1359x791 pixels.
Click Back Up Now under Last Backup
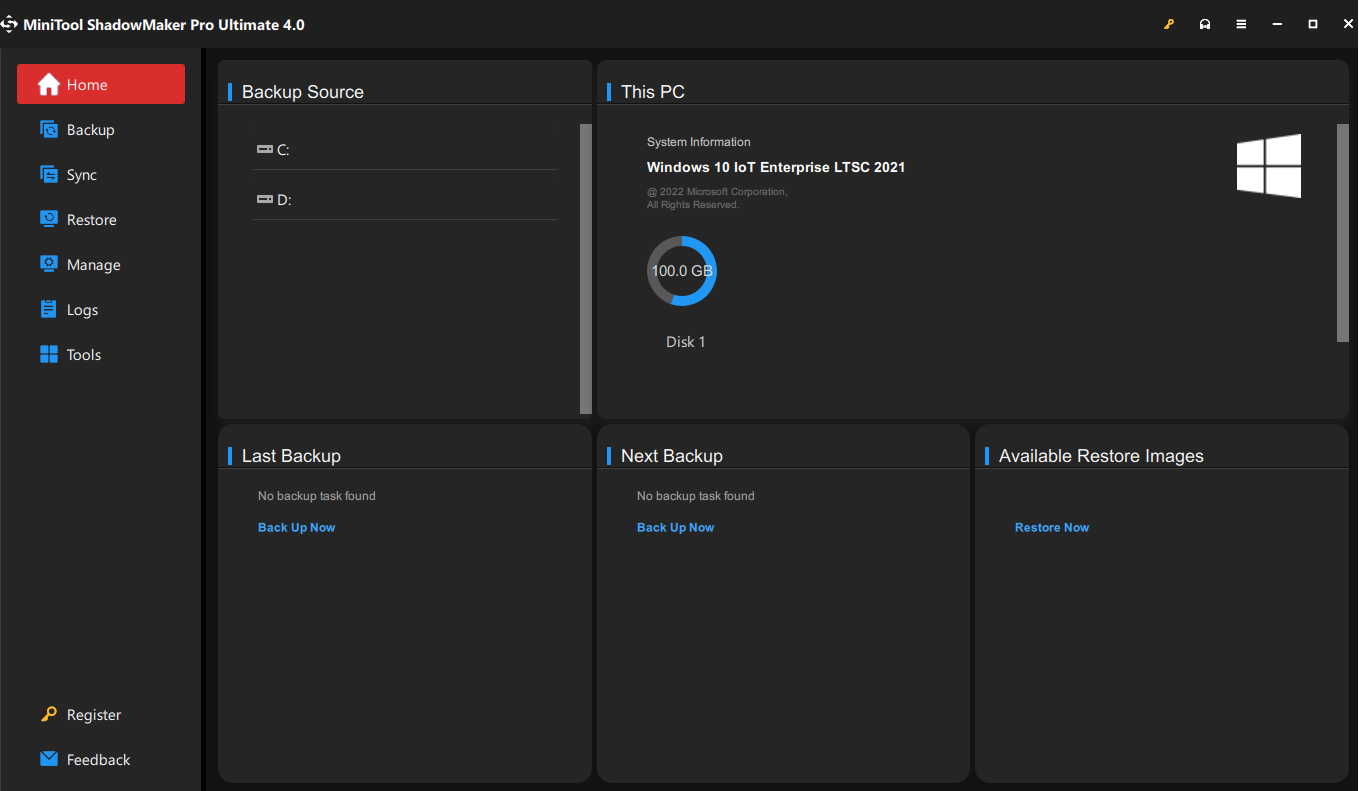coord(297,527)
